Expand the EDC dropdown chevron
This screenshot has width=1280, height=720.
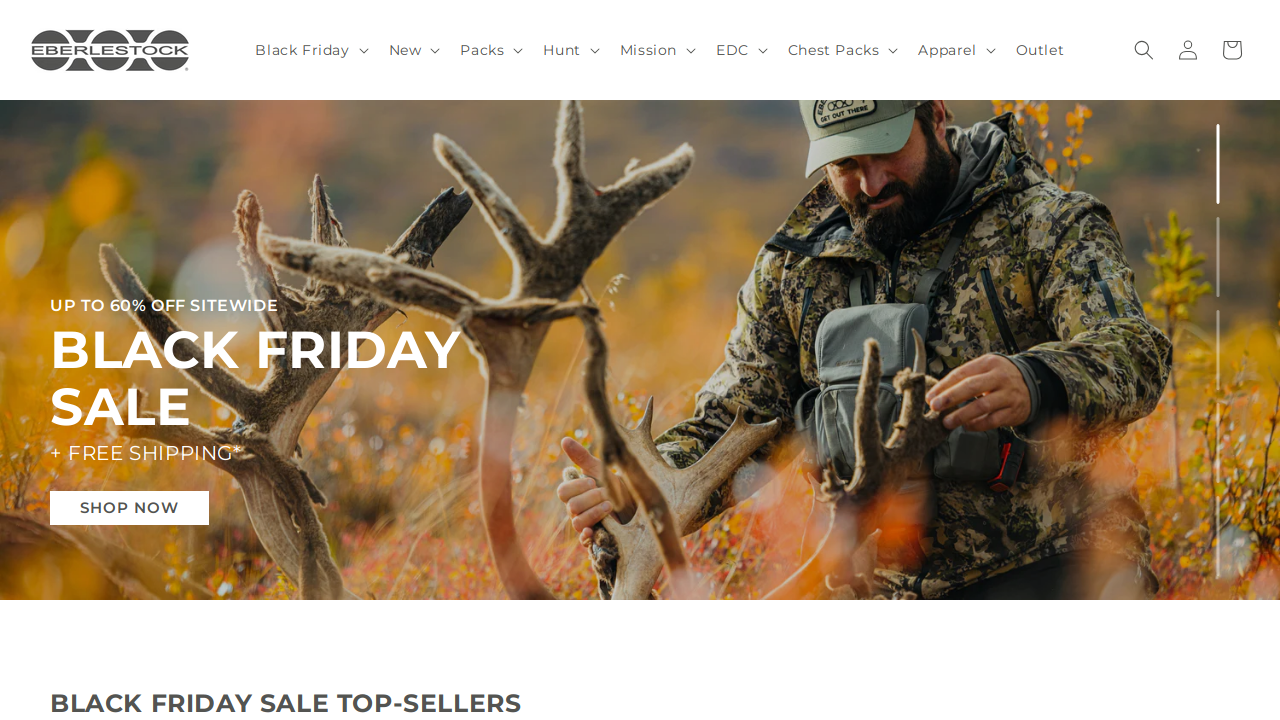(762, 51)
